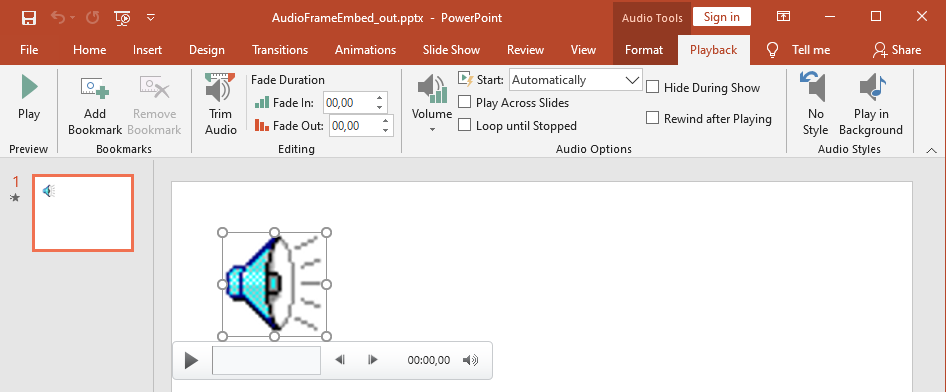
Task: Switch to the Home tab
Action: tap(89, 50)
